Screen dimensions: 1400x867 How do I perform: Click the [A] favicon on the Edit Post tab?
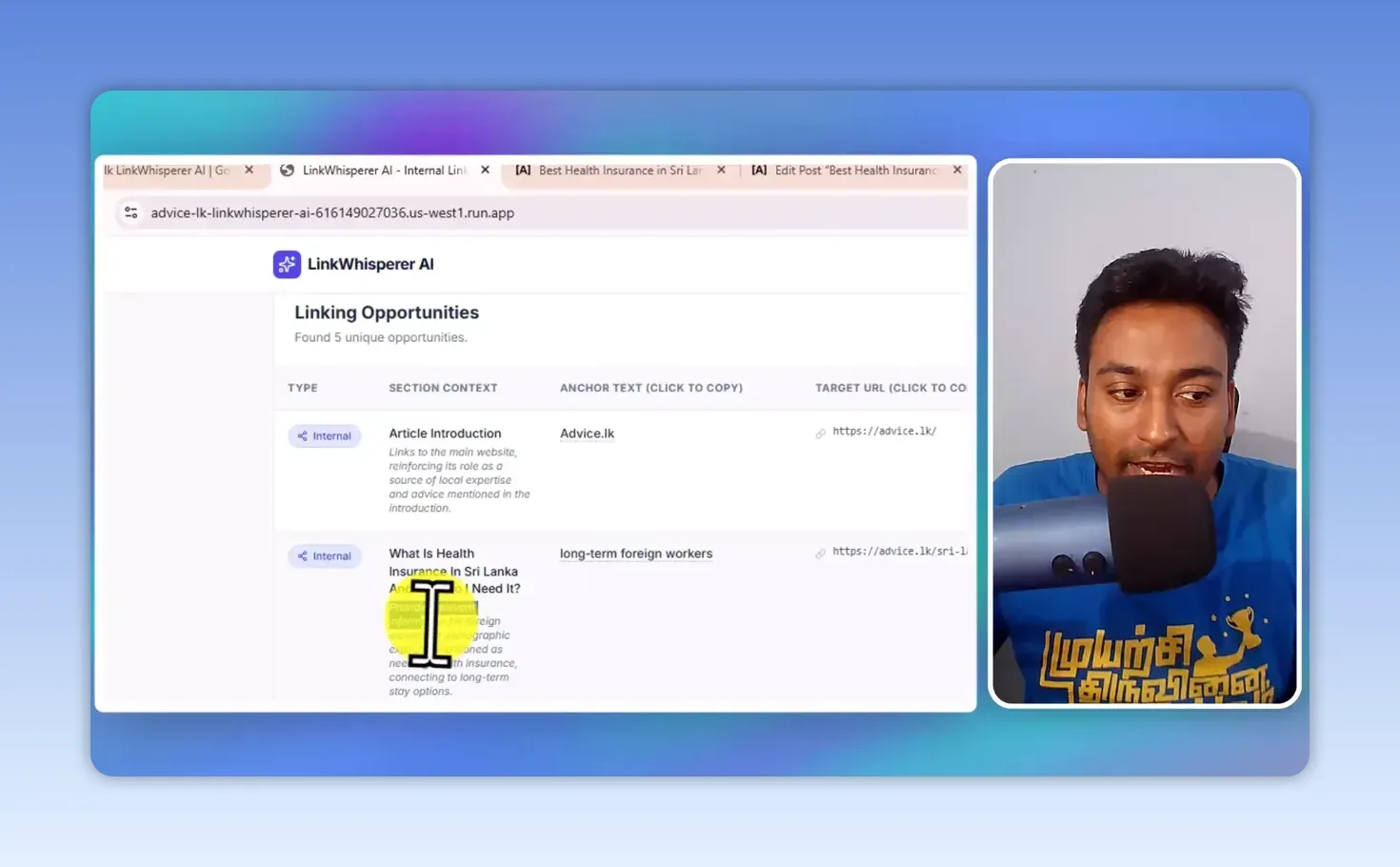[759, 171]
